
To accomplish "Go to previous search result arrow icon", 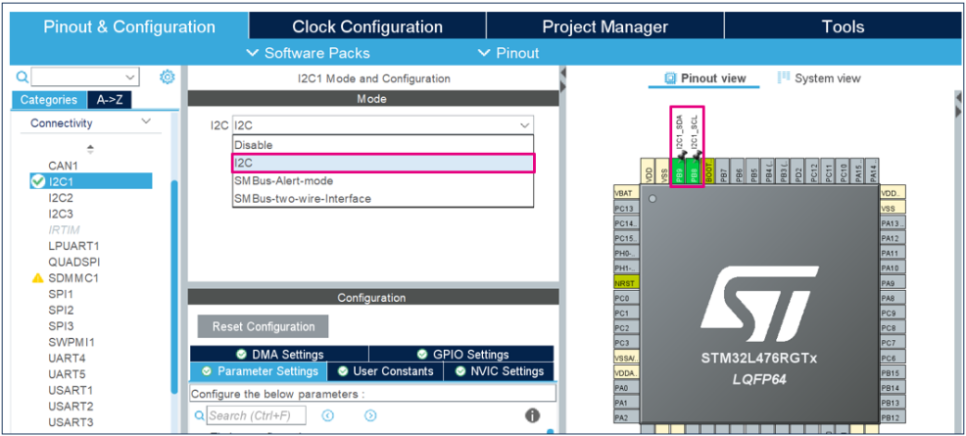I will 328,416.
